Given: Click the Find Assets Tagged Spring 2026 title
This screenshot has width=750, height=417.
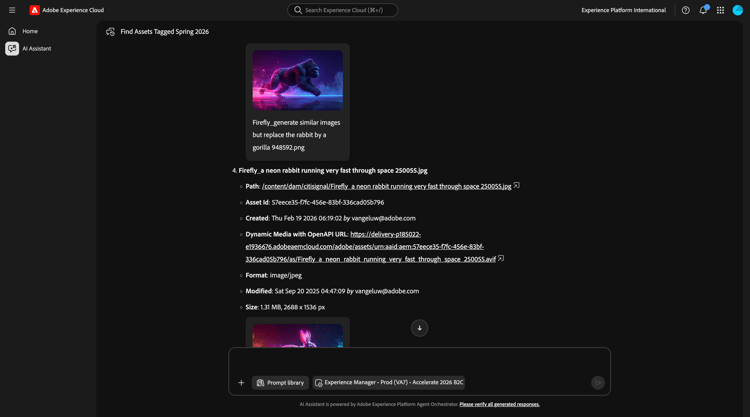Looking at the screenshot, I should click(165, 32).
